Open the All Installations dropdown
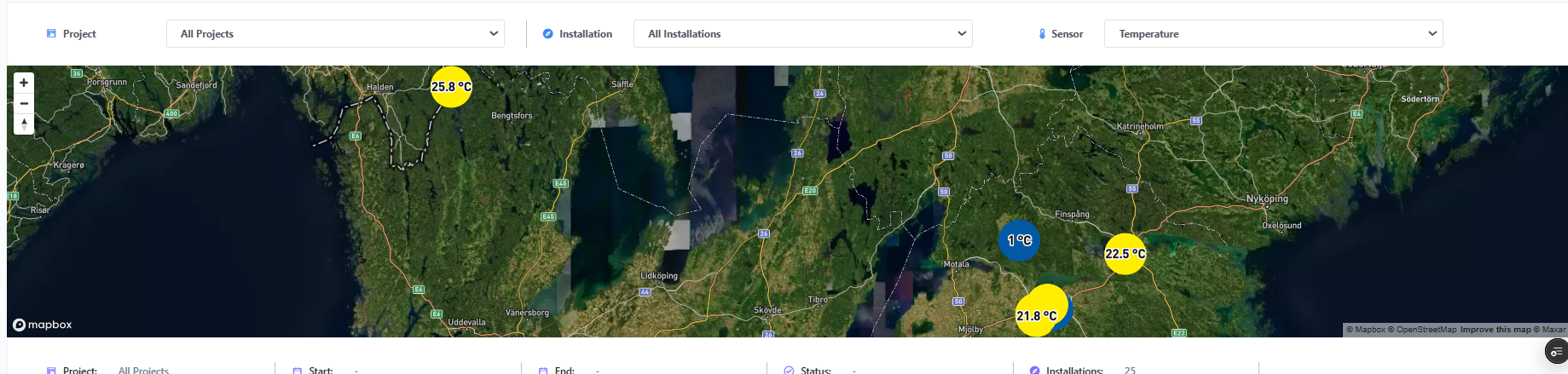 802,34
